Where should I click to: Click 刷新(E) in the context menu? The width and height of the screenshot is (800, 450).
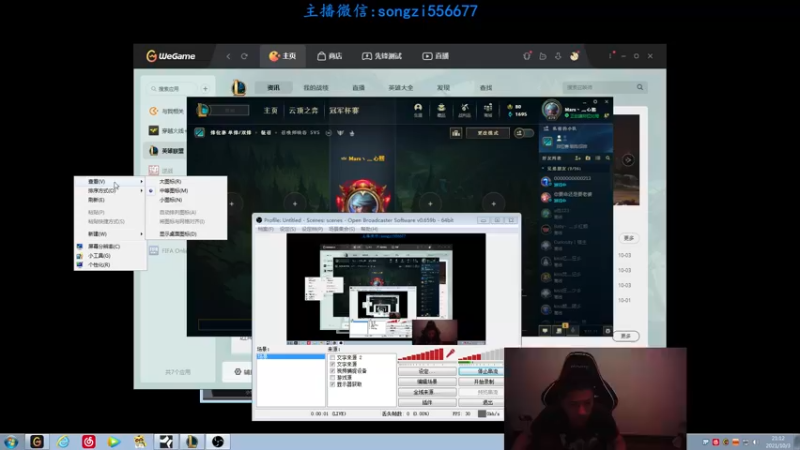click(96, 200)
